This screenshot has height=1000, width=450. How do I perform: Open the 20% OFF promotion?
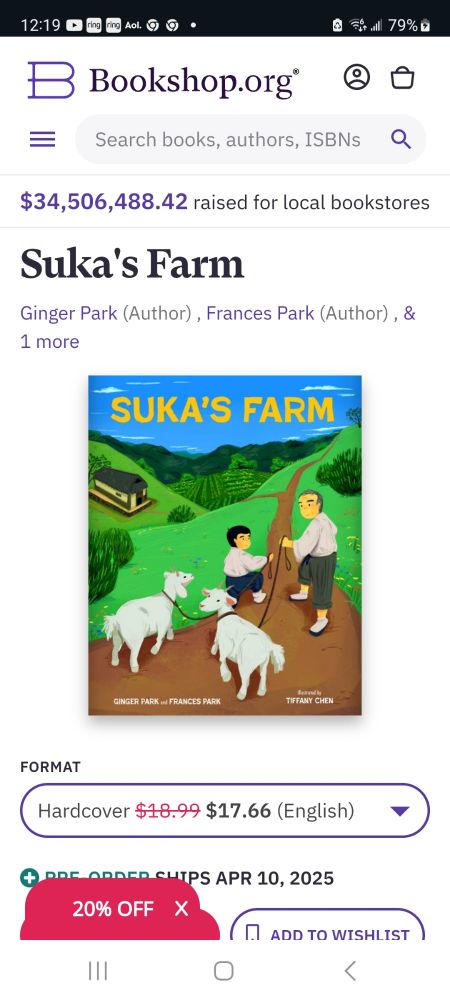coord(113,909)
